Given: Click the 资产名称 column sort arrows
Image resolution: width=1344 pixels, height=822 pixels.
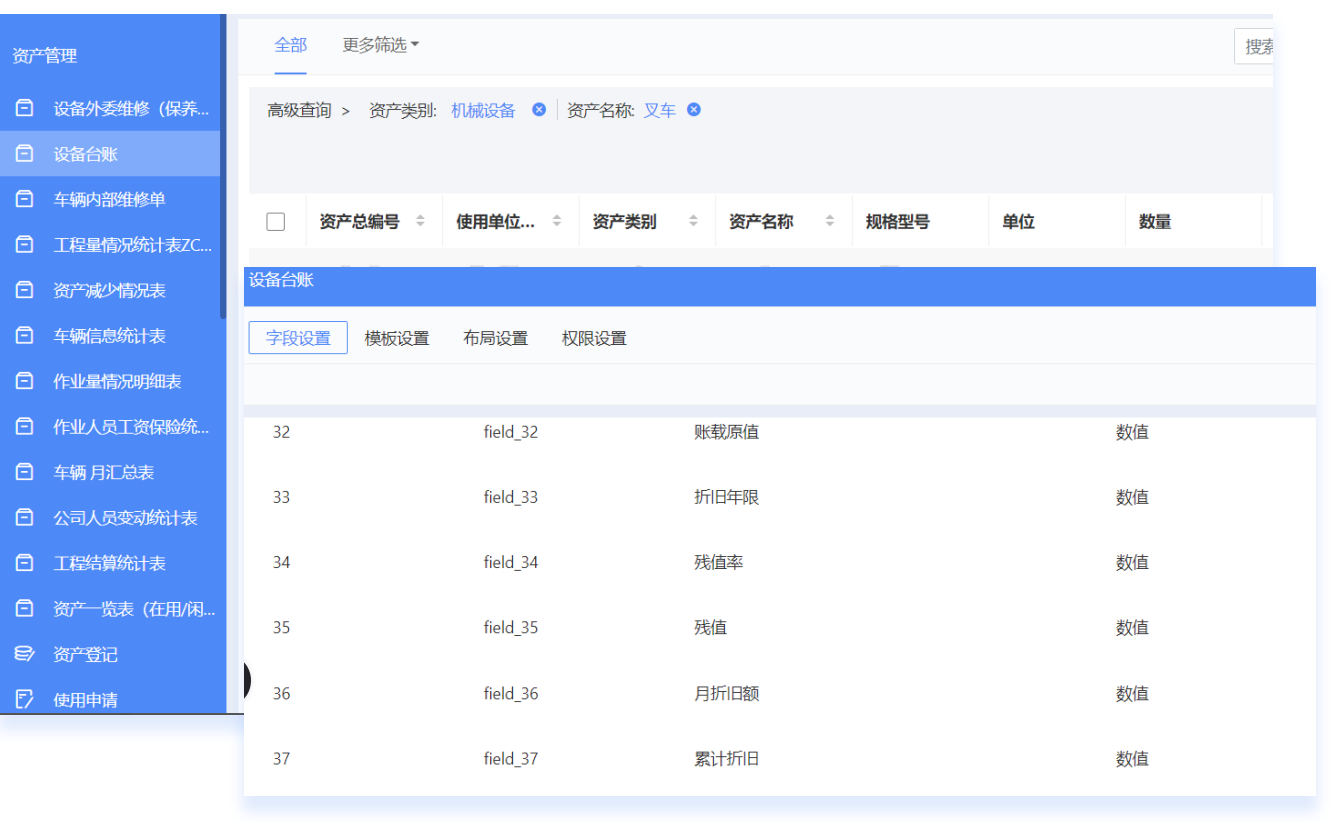Looking at the screenshot, I should 830,221.
